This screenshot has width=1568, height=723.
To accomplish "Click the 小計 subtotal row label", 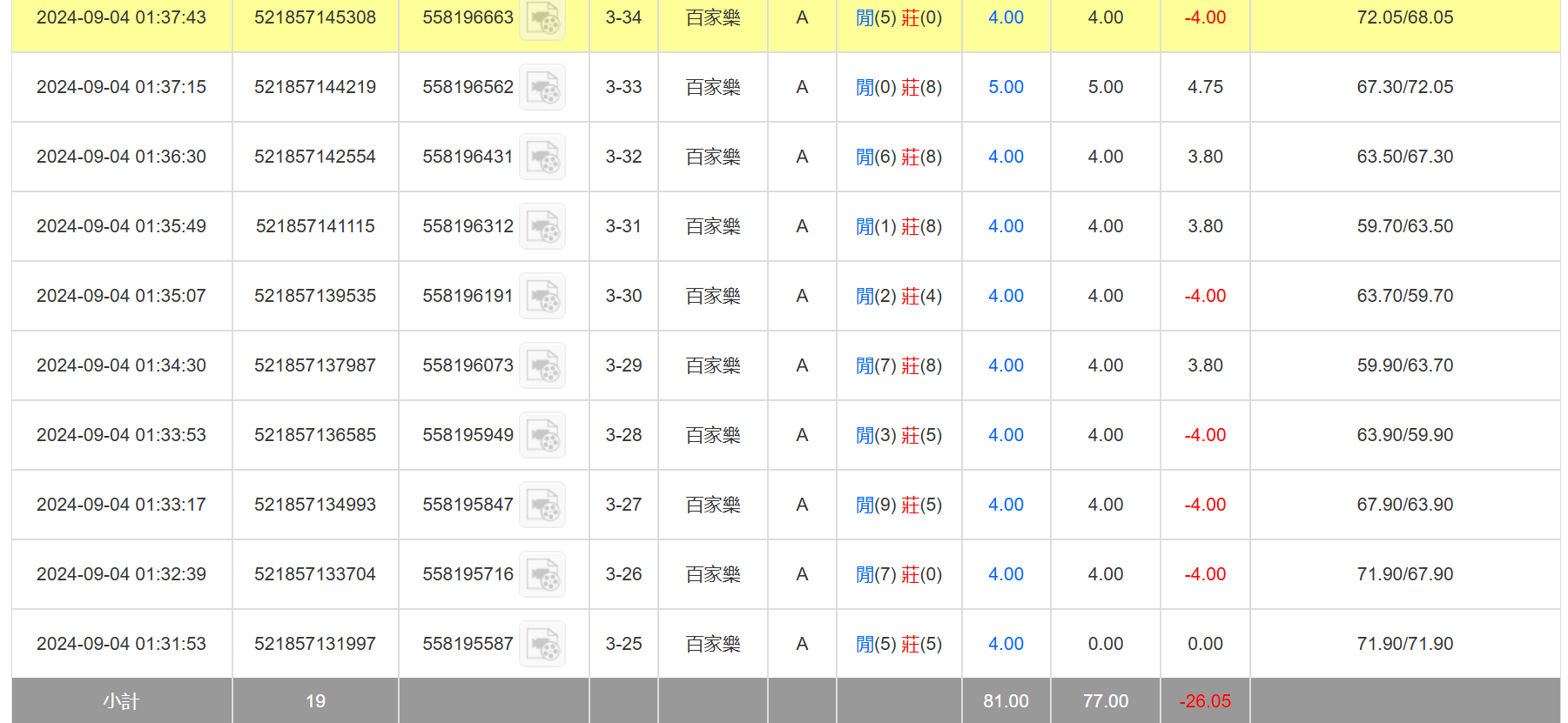I will pos(121,701).
